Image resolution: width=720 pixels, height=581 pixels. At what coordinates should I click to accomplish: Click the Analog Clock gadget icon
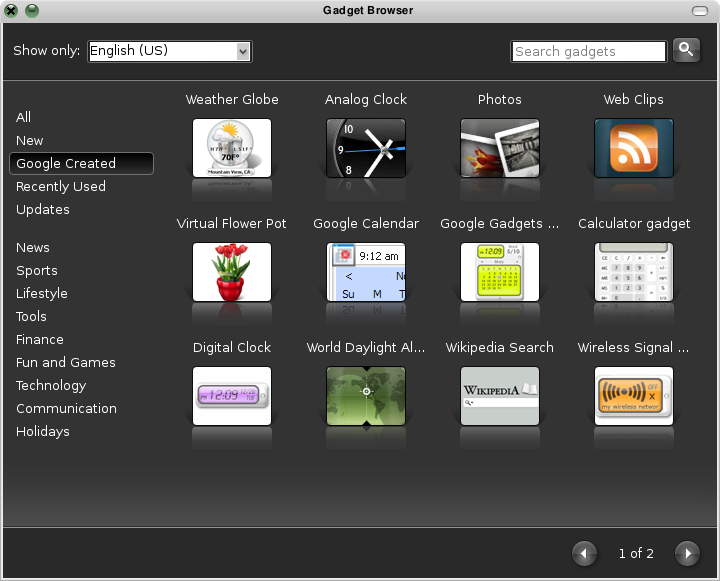click(x=366, y=148)
